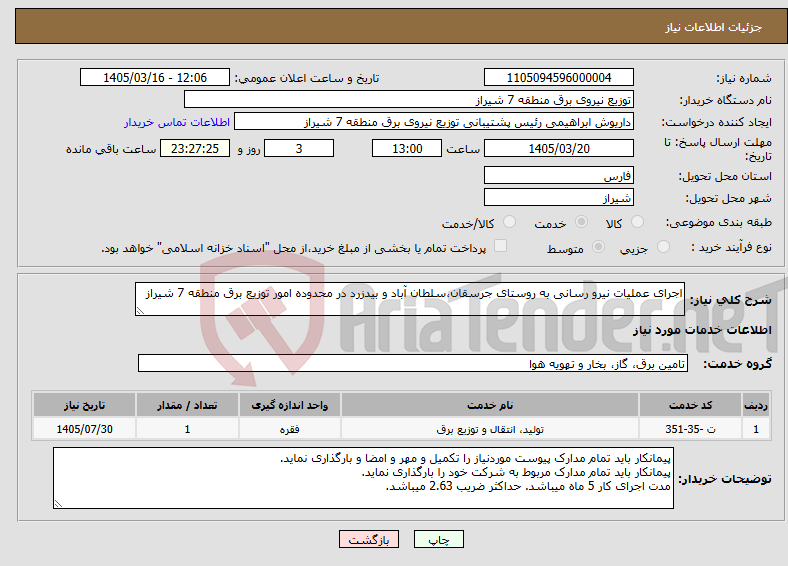This screenshot has height=566, width=788.
Task: Click the resize handle of buyer notes textarea
Action: (x=58, y=504)
